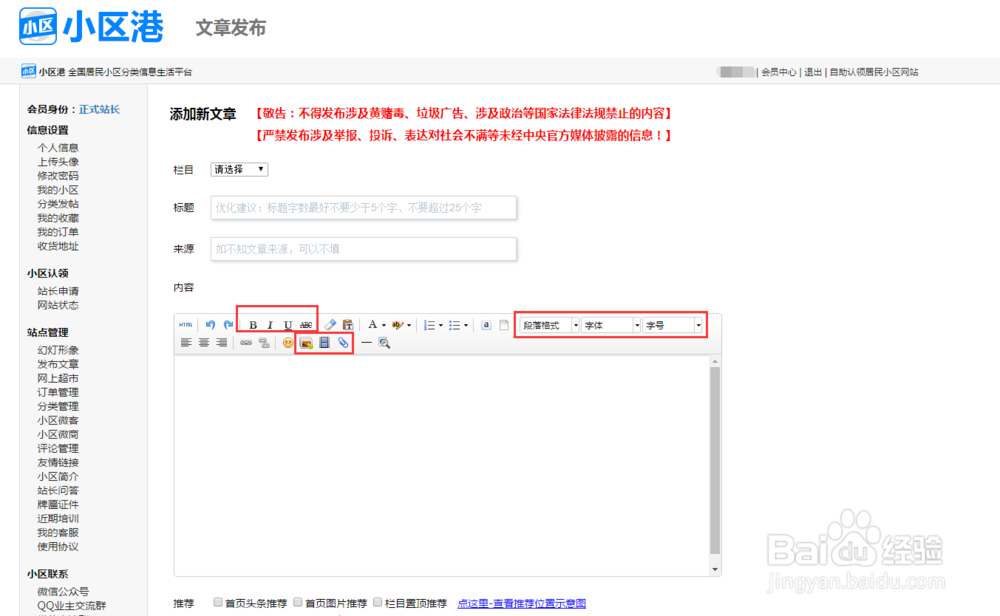This screenshot has height=616, width=1000.
Task: Click the undo arrow icon
Action: pyautogui.click(x=211, y=325)
